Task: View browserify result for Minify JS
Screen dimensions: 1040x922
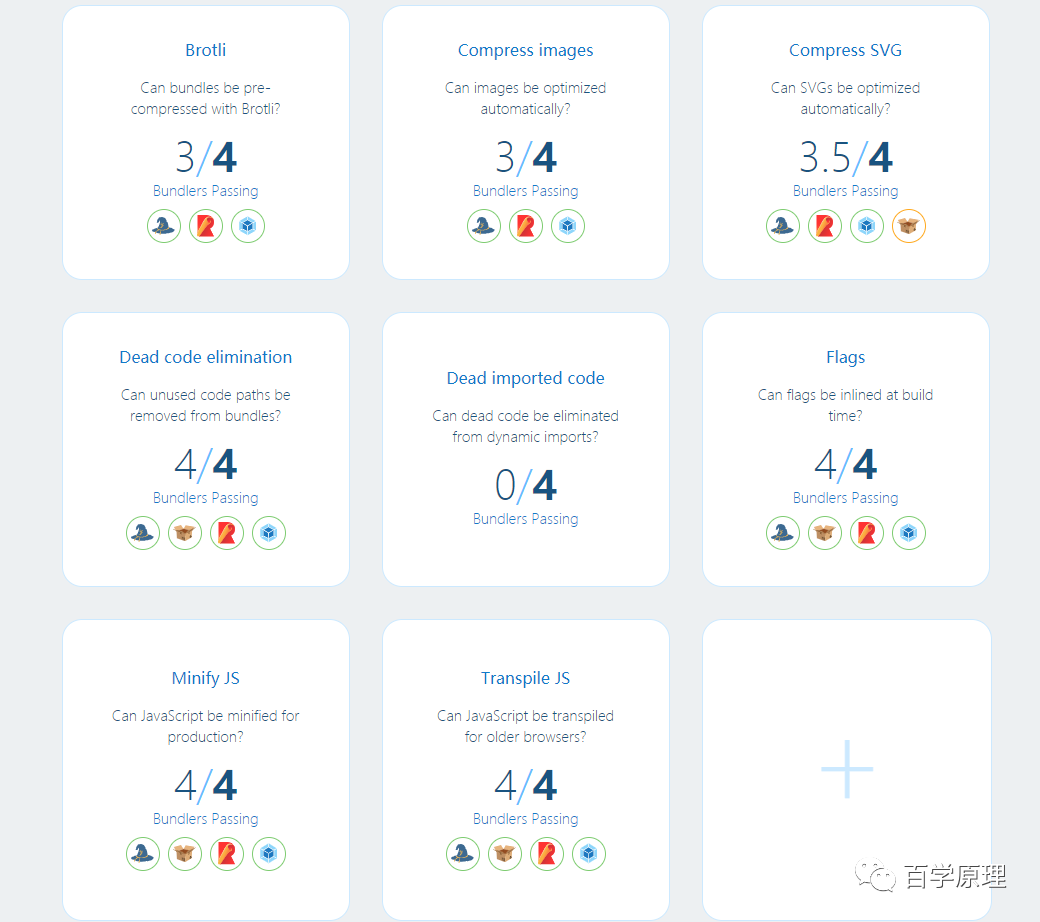Action: click(x=143, y=854)
